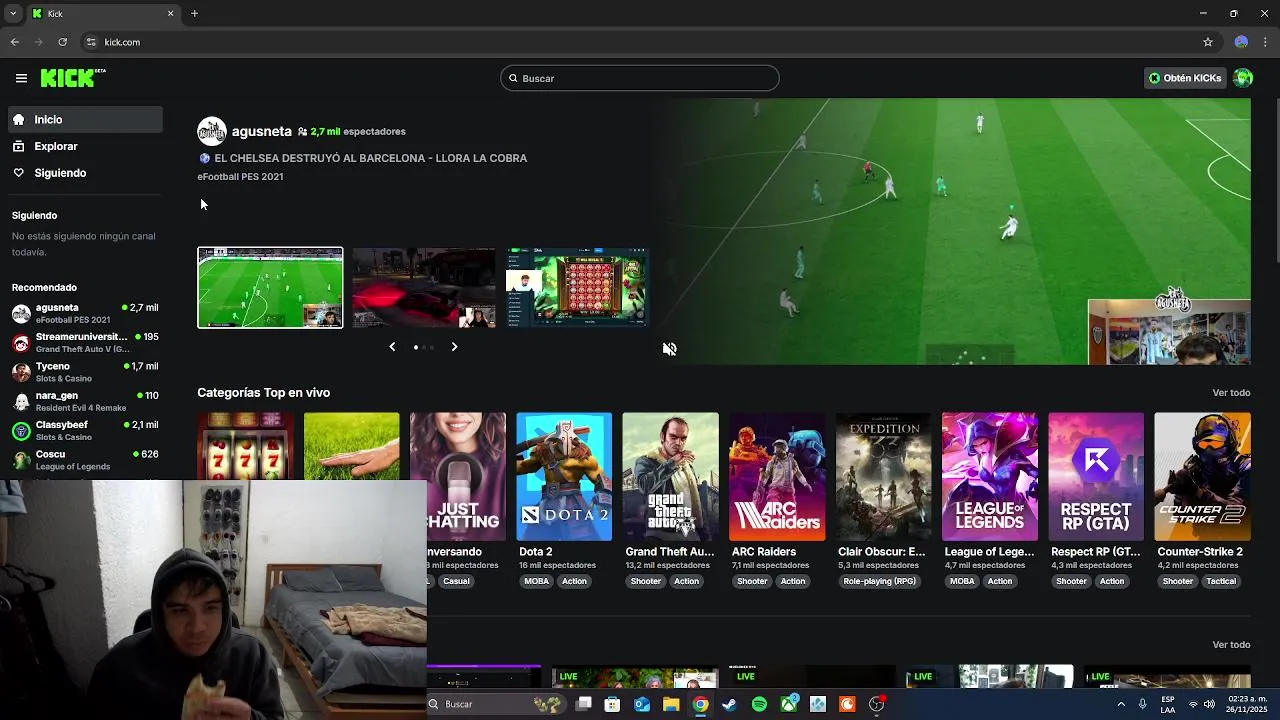
Task: Click the Role-playing (RPG) tag
Action: (x=880, y=581)
